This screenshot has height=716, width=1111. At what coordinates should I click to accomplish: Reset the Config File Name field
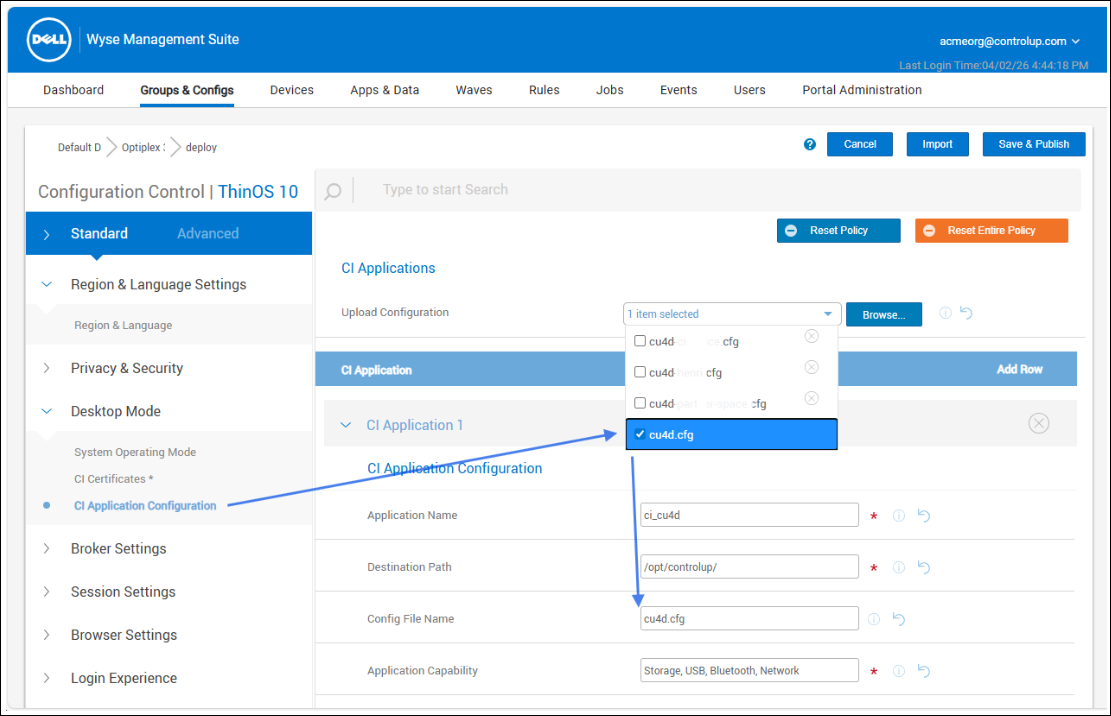899,618
